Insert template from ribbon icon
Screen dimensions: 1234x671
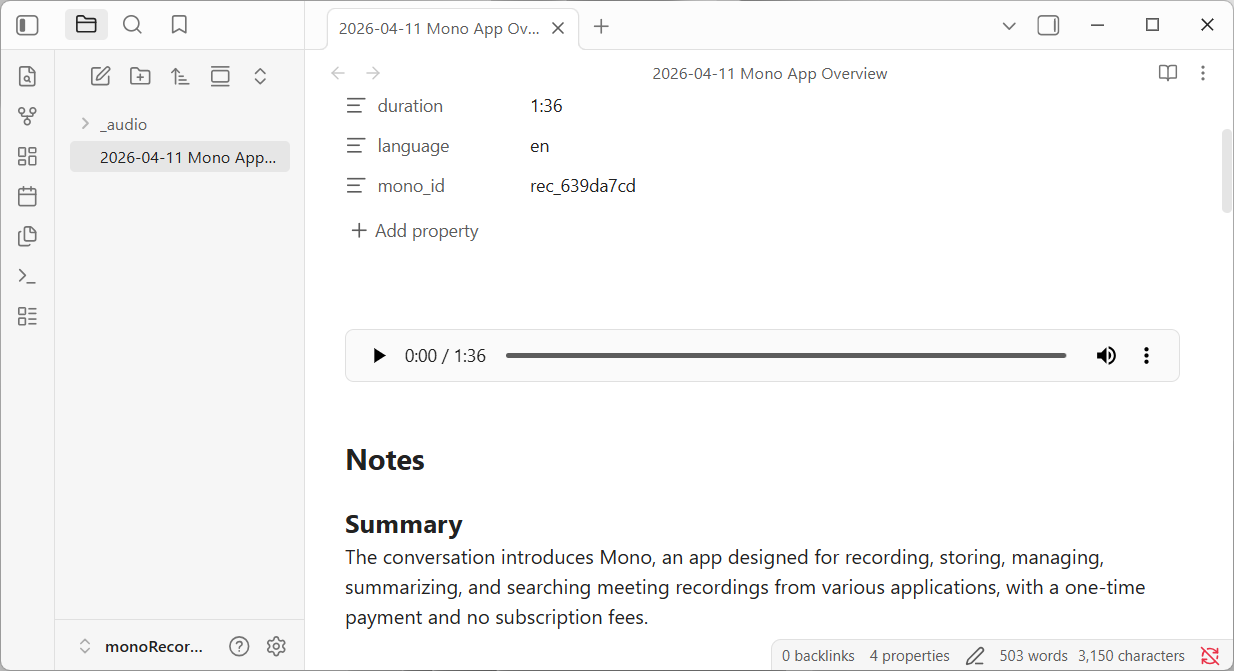click(27, 236)
